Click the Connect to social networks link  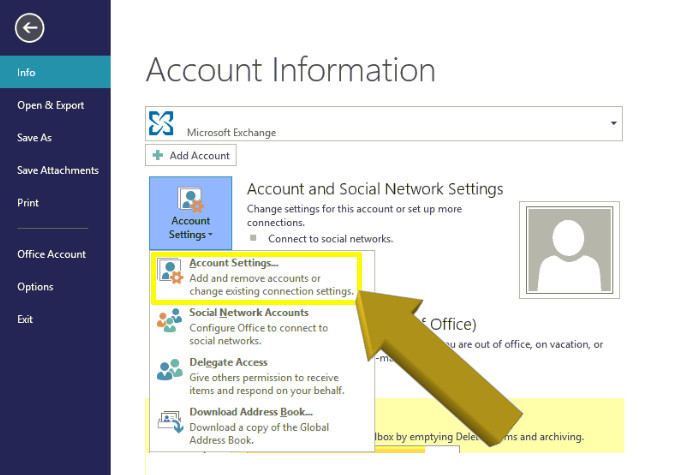328,239
